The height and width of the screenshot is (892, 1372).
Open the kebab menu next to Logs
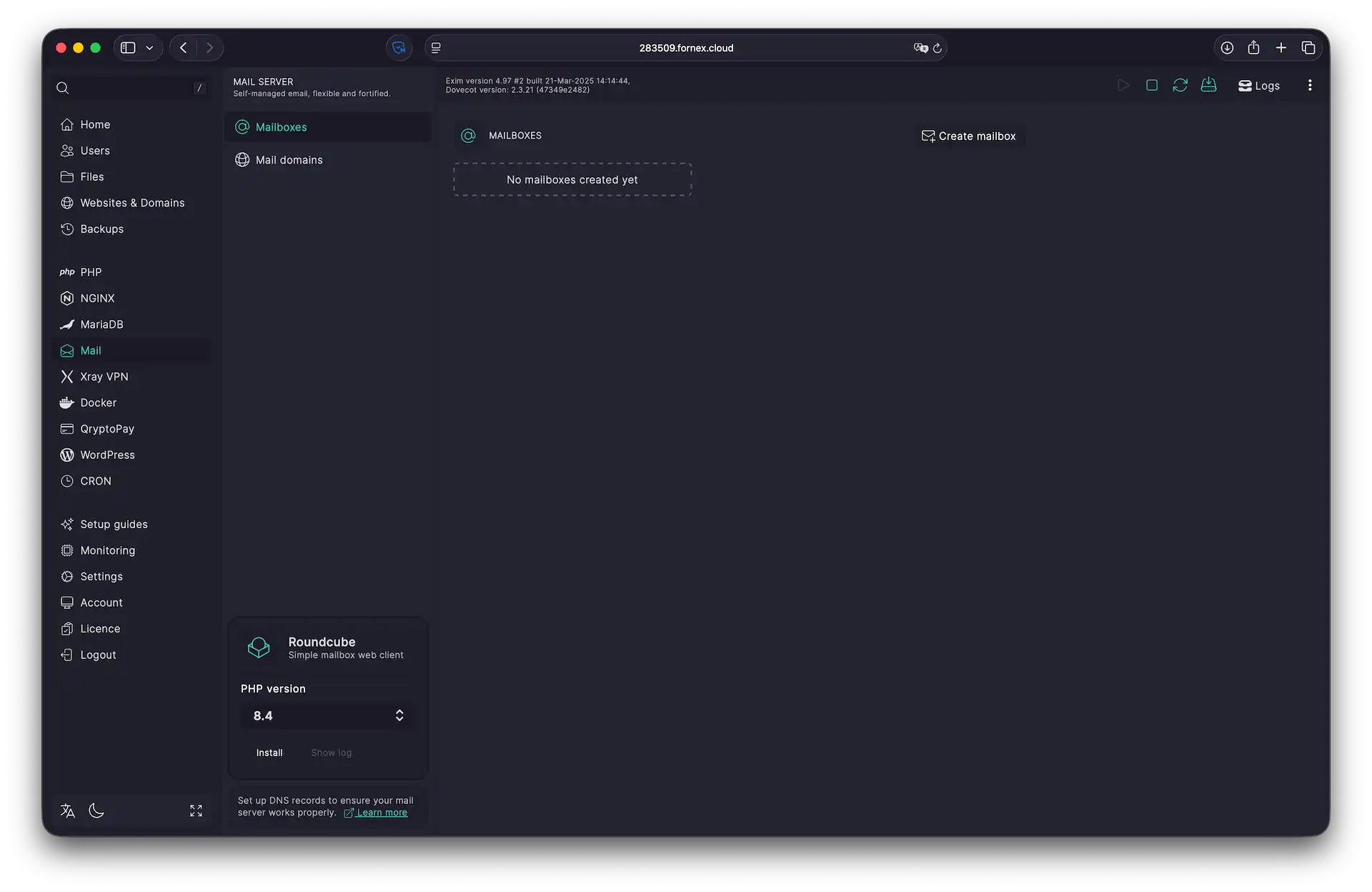pyautogui.click(x=1310, y=84)
